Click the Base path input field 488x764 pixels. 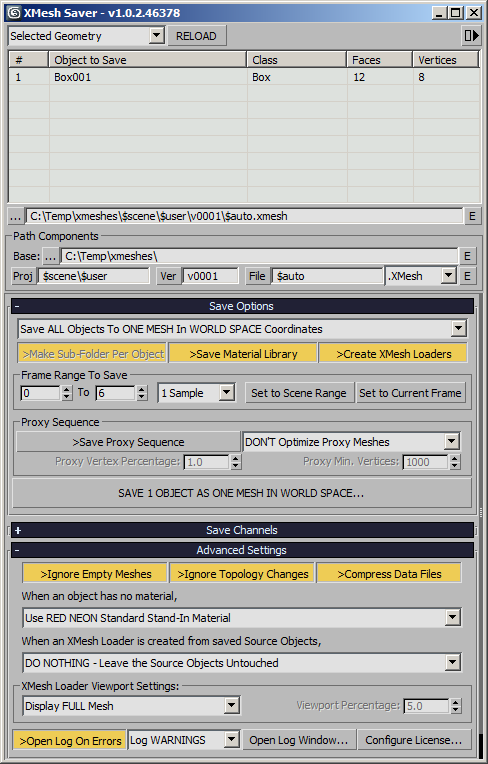[x=259, y=256]
